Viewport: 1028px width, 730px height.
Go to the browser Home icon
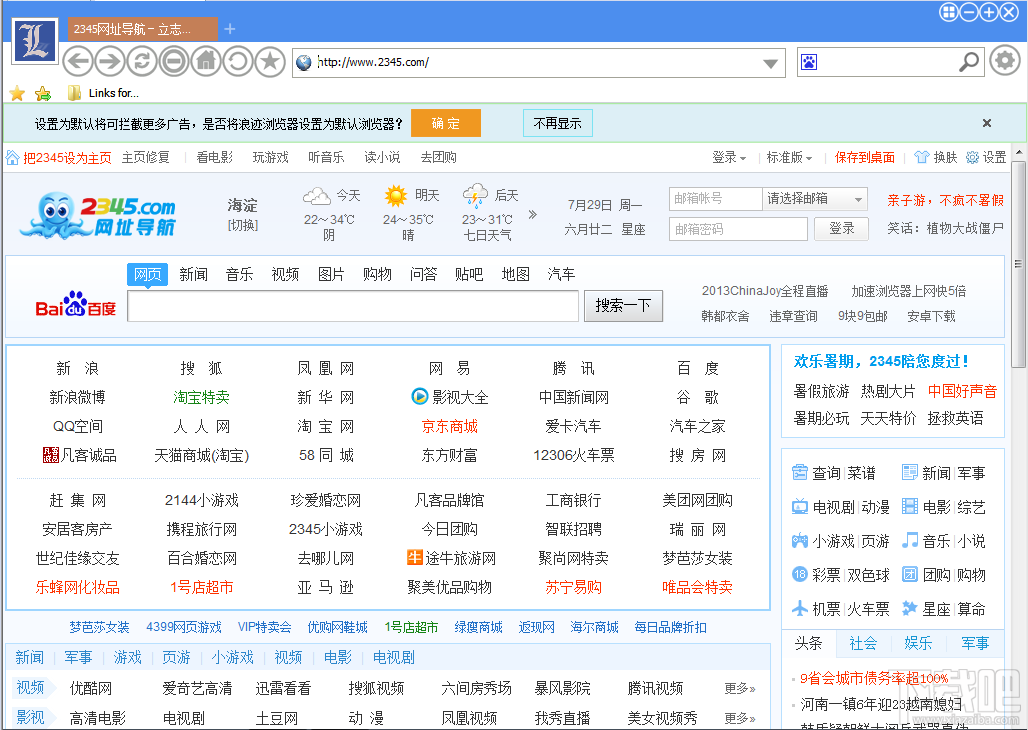point(206,62)
